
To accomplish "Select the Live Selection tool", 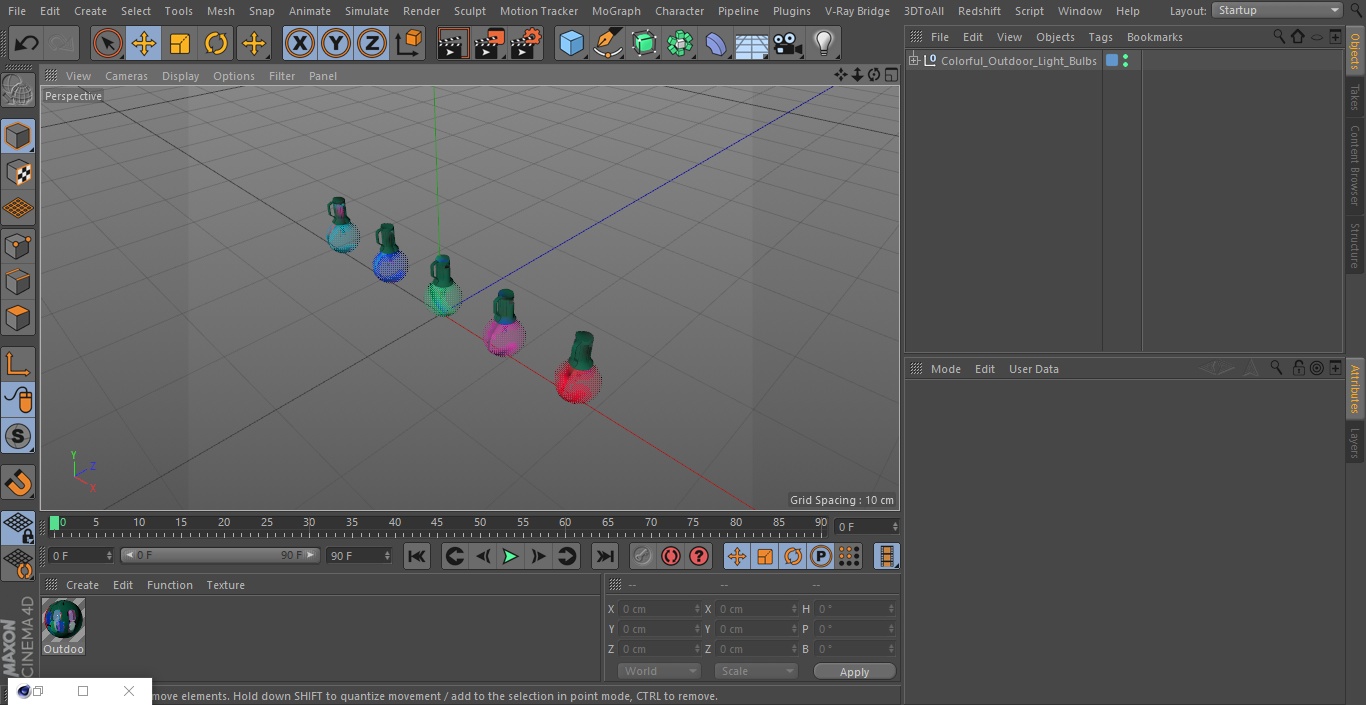I will click(107, 44).
